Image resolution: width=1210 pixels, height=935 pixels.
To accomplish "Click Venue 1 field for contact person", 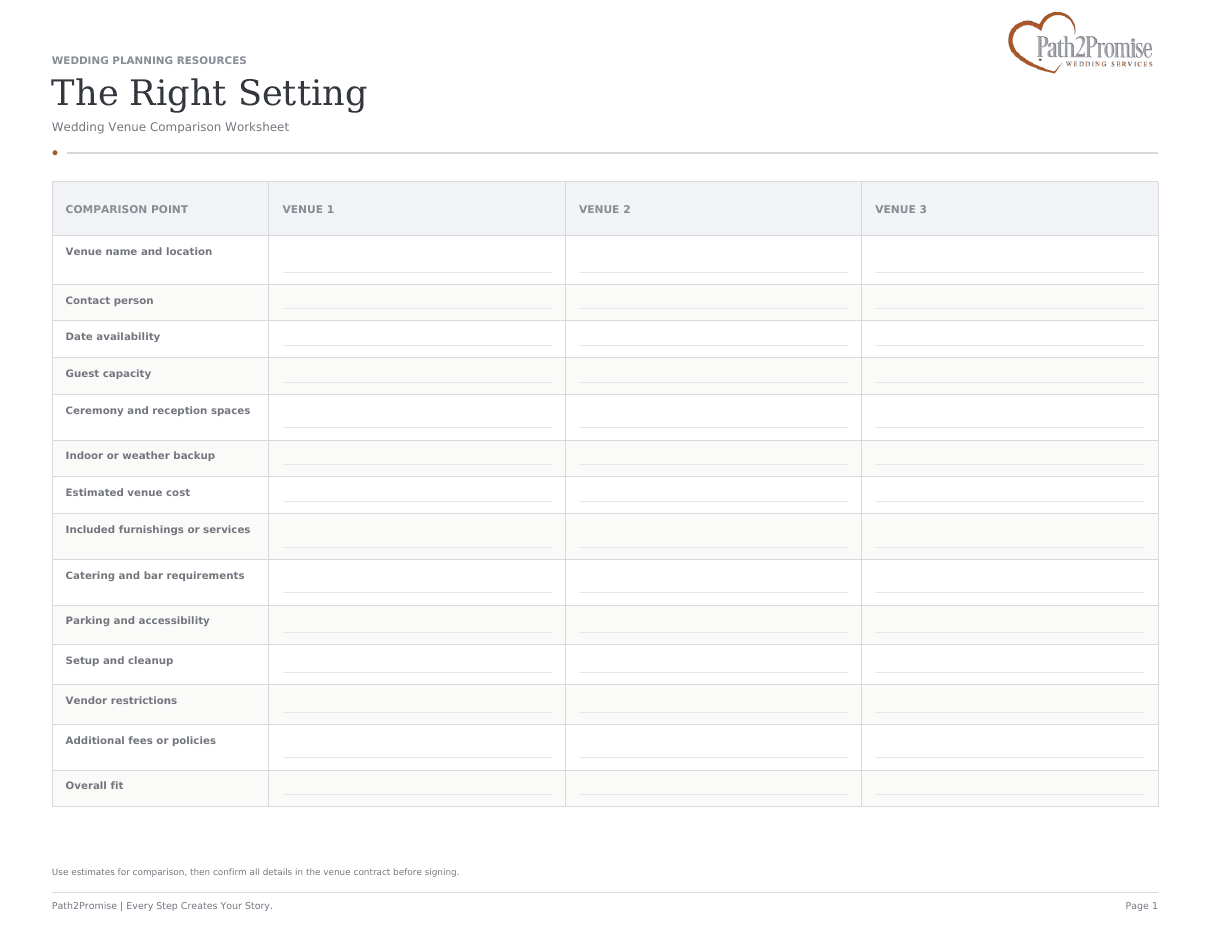I will pyautogui.click(x=417, y=303).
